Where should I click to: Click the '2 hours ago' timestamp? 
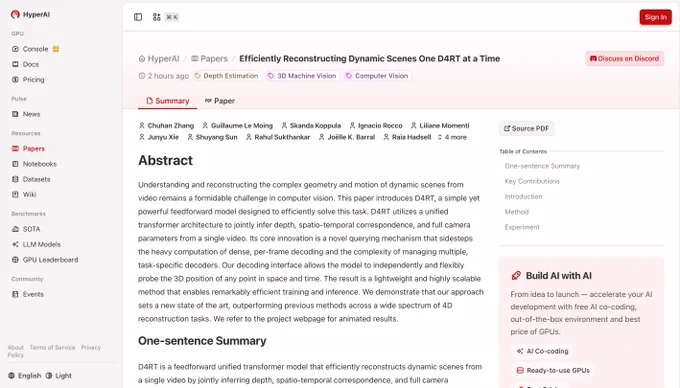click(x=163, y=76)
